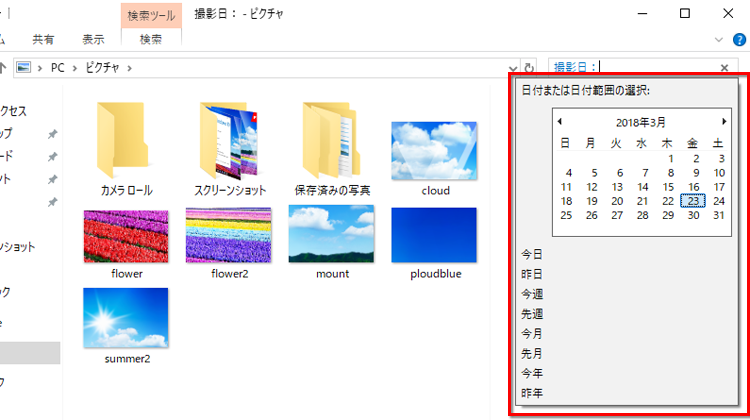Pick March 23 in the calendar

pyautogui.click(x=693, y=201)
